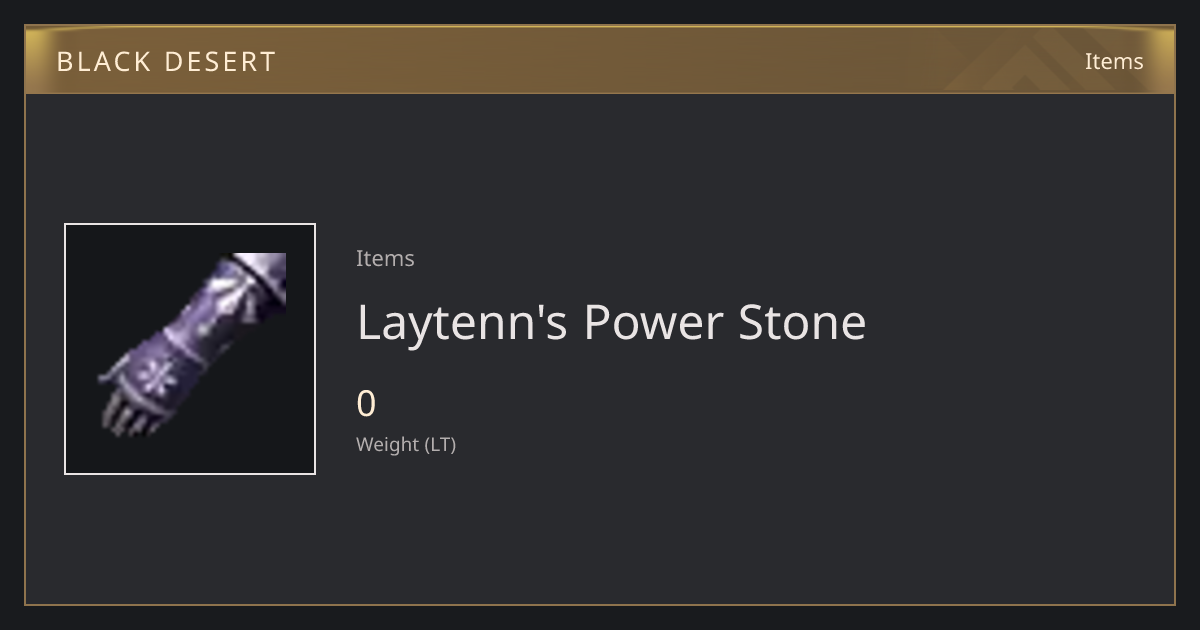The width and height of the screenshot is (1200, 630).
Task: Click the (LT) unit text
Action: (441, 445)
